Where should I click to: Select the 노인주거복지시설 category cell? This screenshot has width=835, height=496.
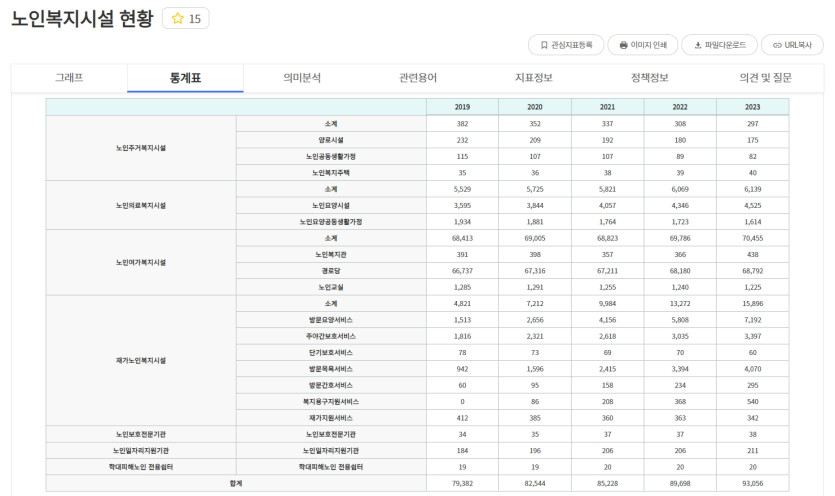(x=141, y=148)
